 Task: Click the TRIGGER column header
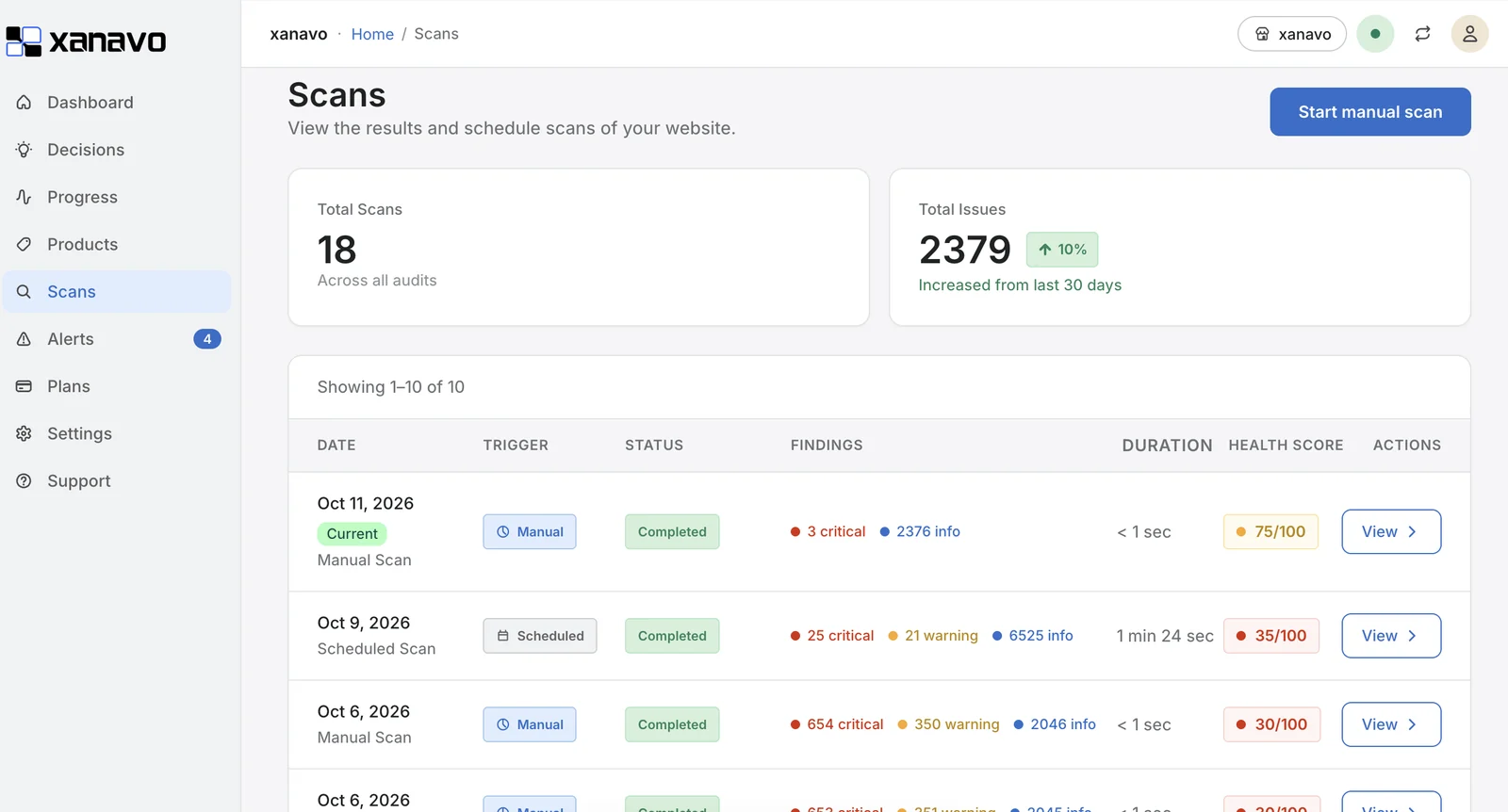[516, 446]
